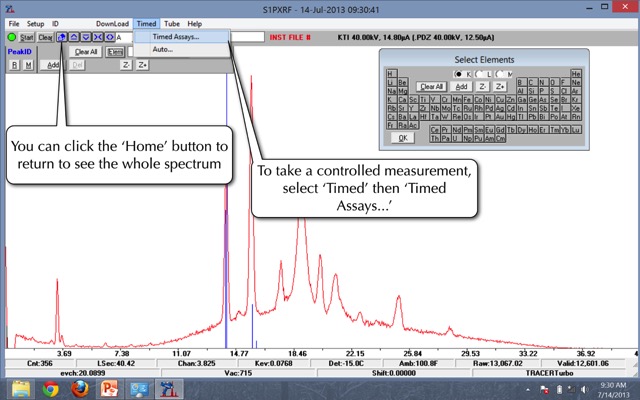Click the Home spectrum view button

coord(63,37)
